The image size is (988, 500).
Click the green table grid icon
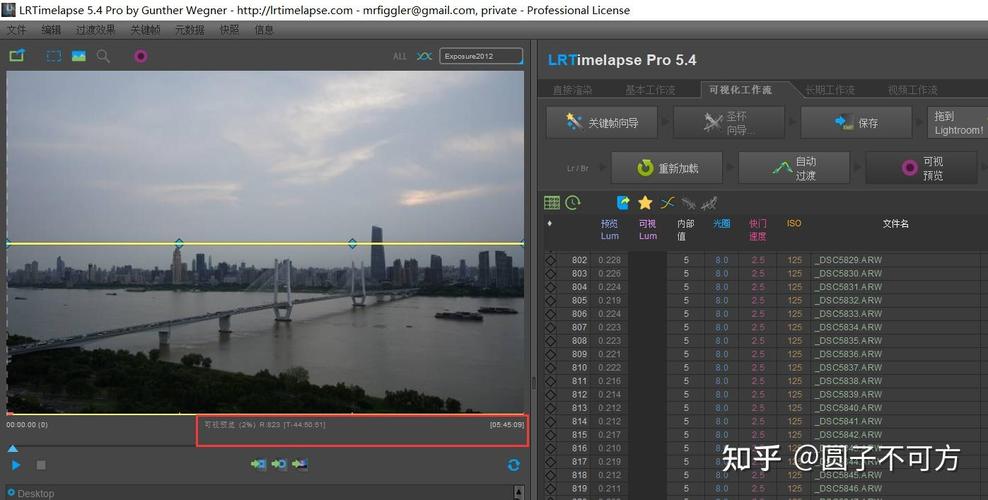pyautogui.click(x=552, y=203)
